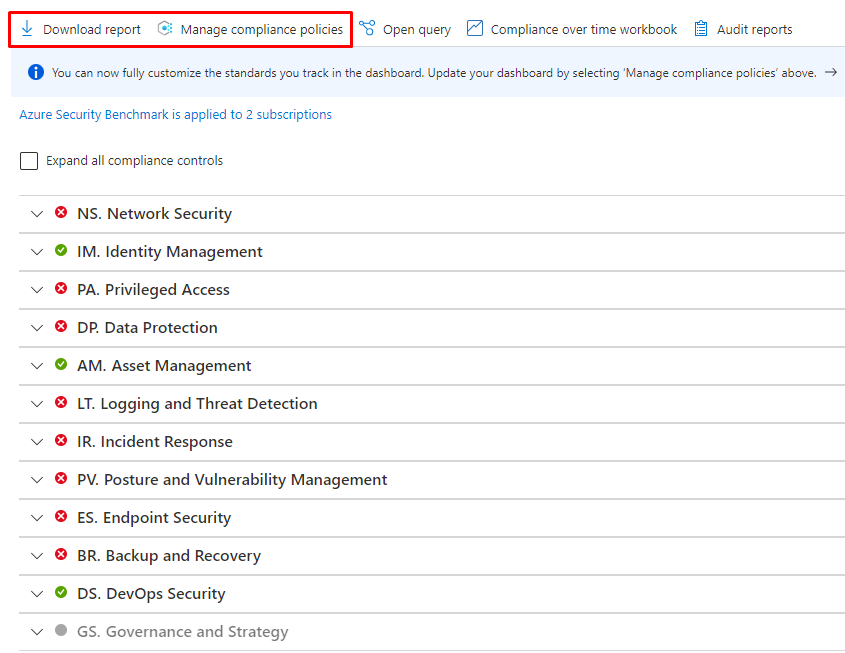Expand the DP. Data Protection chevron
Screen dimensions: 845x653
(x=37, y=328)
